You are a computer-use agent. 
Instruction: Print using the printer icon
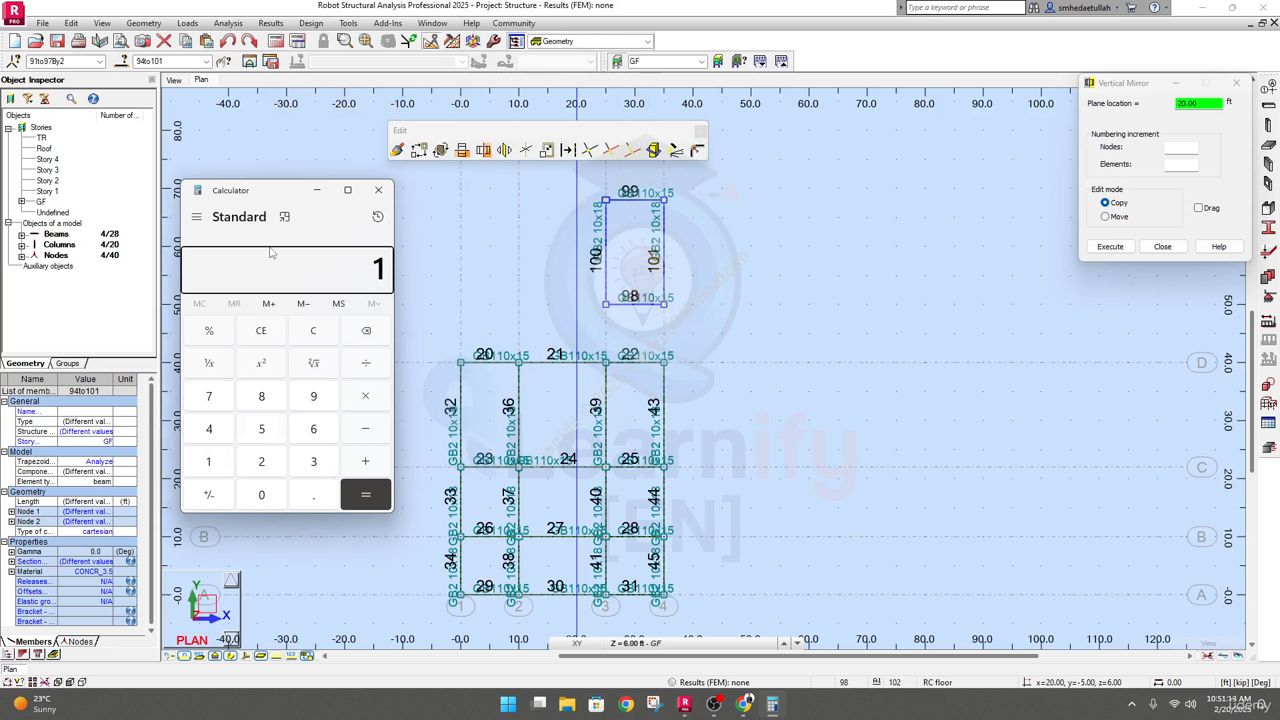click(78, 41)
